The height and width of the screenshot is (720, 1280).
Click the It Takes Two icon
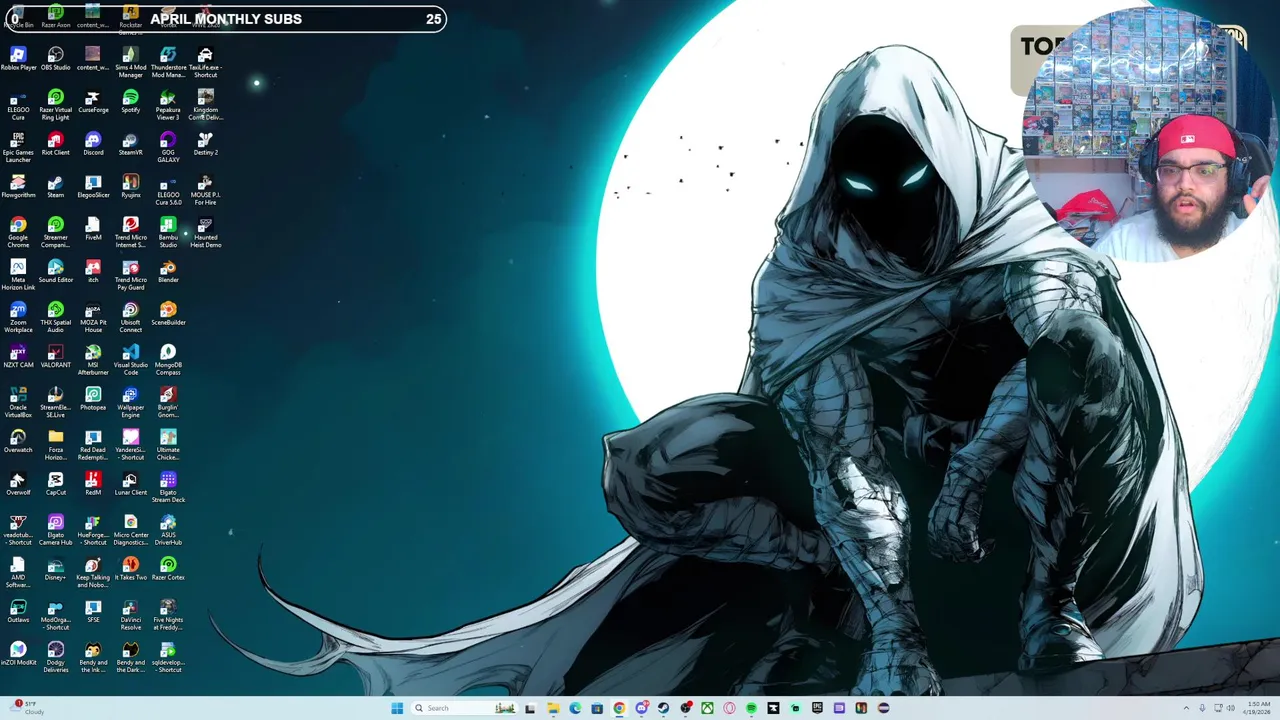[130, 569]
